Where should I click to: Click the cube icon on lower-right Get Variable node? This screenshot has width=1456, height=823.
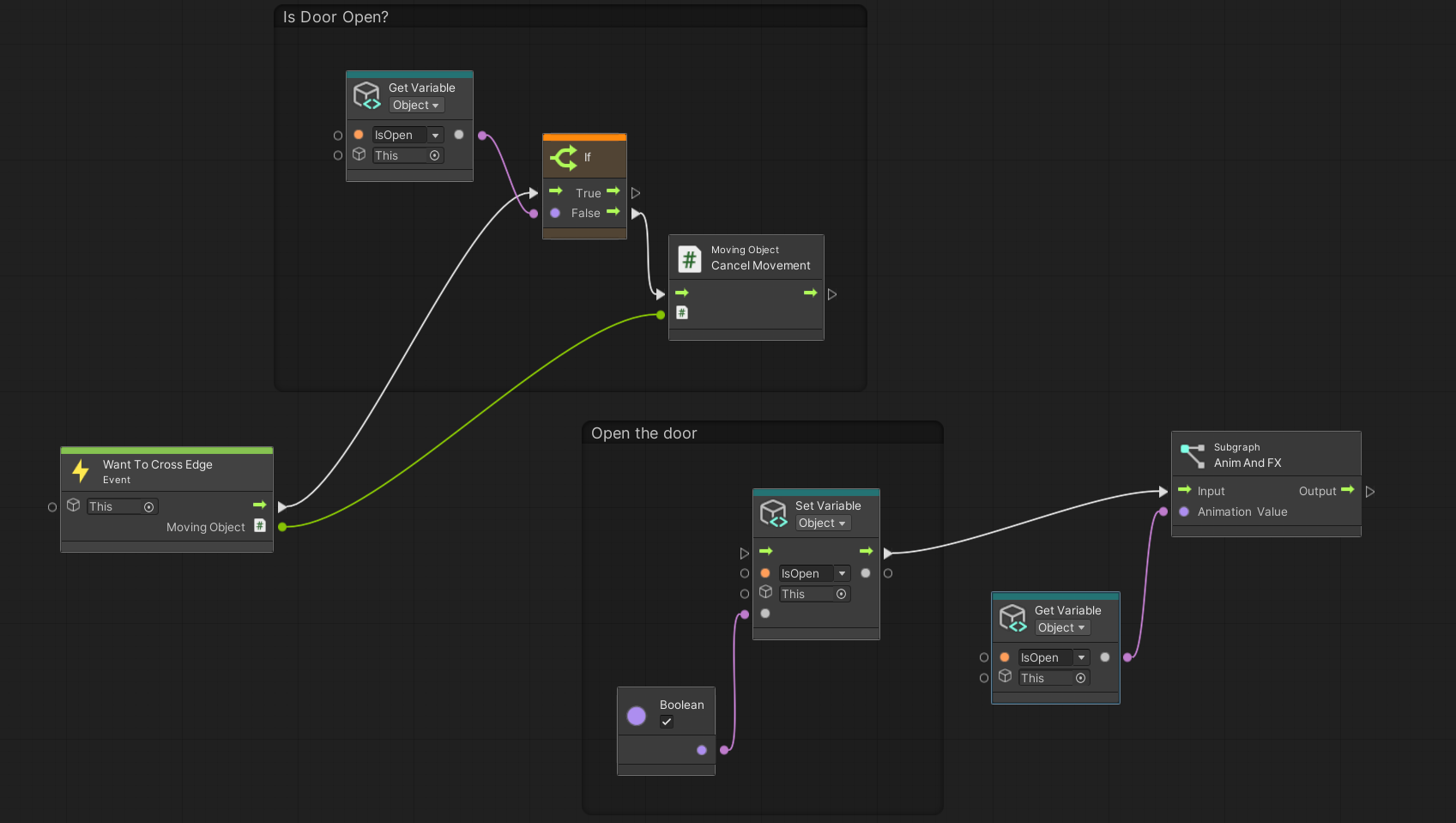point(1012,618)
